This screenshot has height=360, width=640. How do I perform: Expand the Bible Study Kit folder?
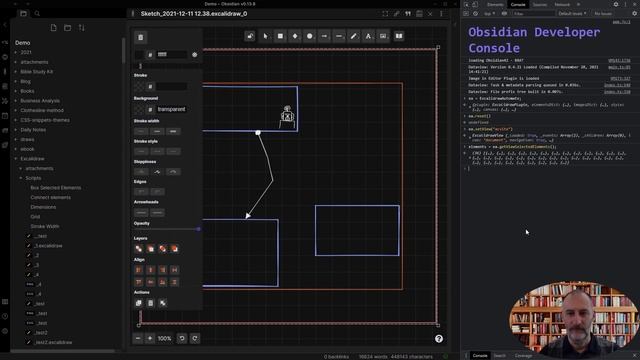pyautogui.click(x=36, y=71)
